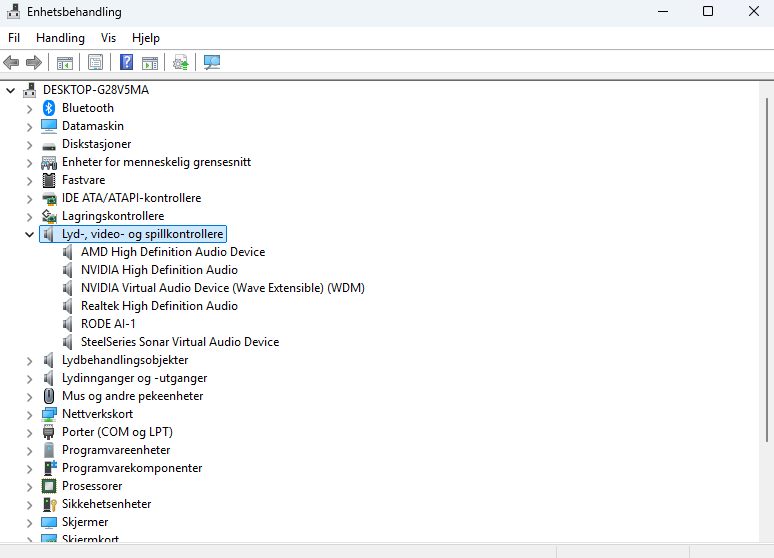Expand the Programvareenheter category
774x558 pixels.
coord(29,451)
